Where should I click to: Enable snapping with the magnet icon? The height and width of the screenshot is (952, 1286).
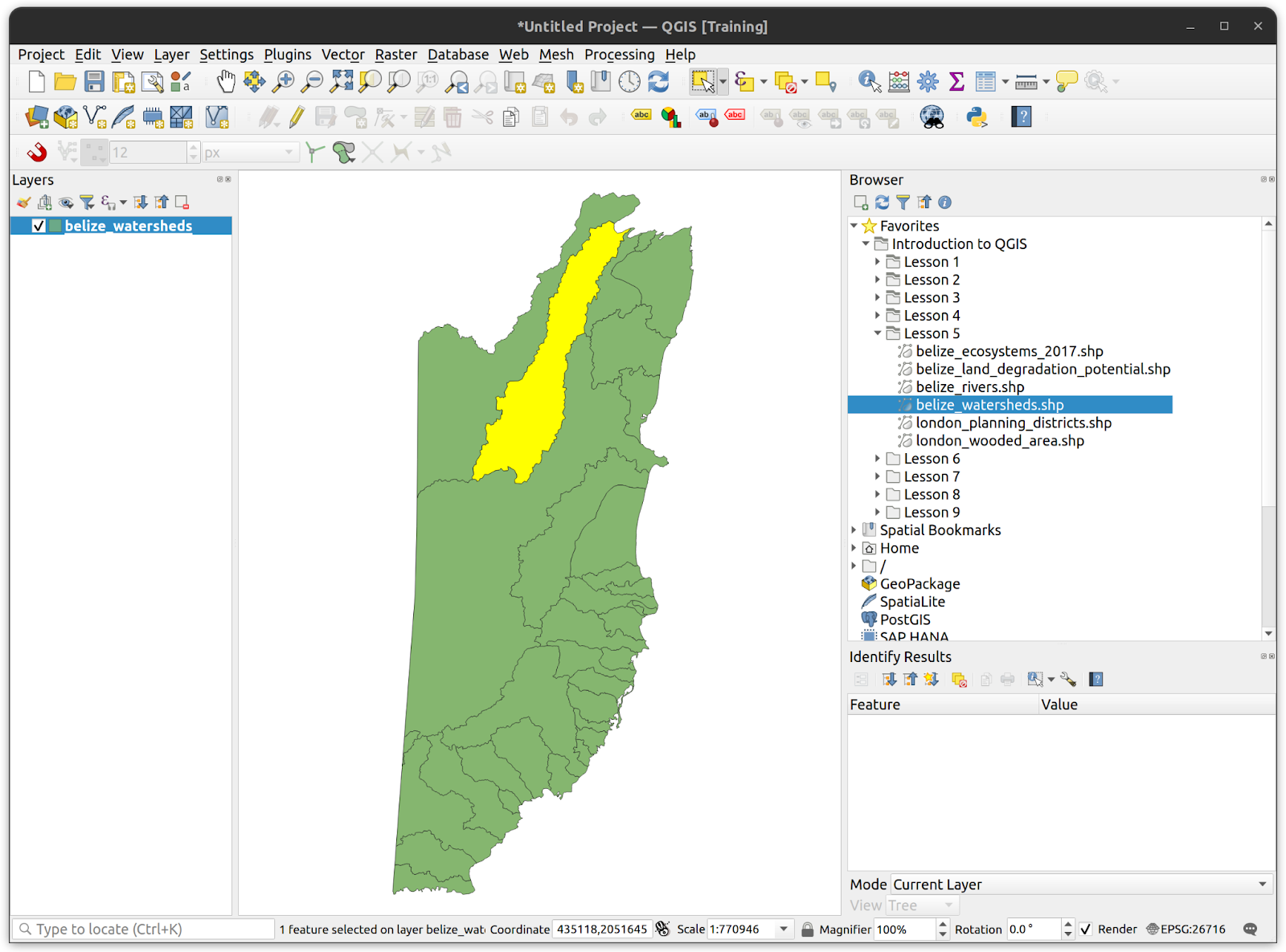click(36, 153)
